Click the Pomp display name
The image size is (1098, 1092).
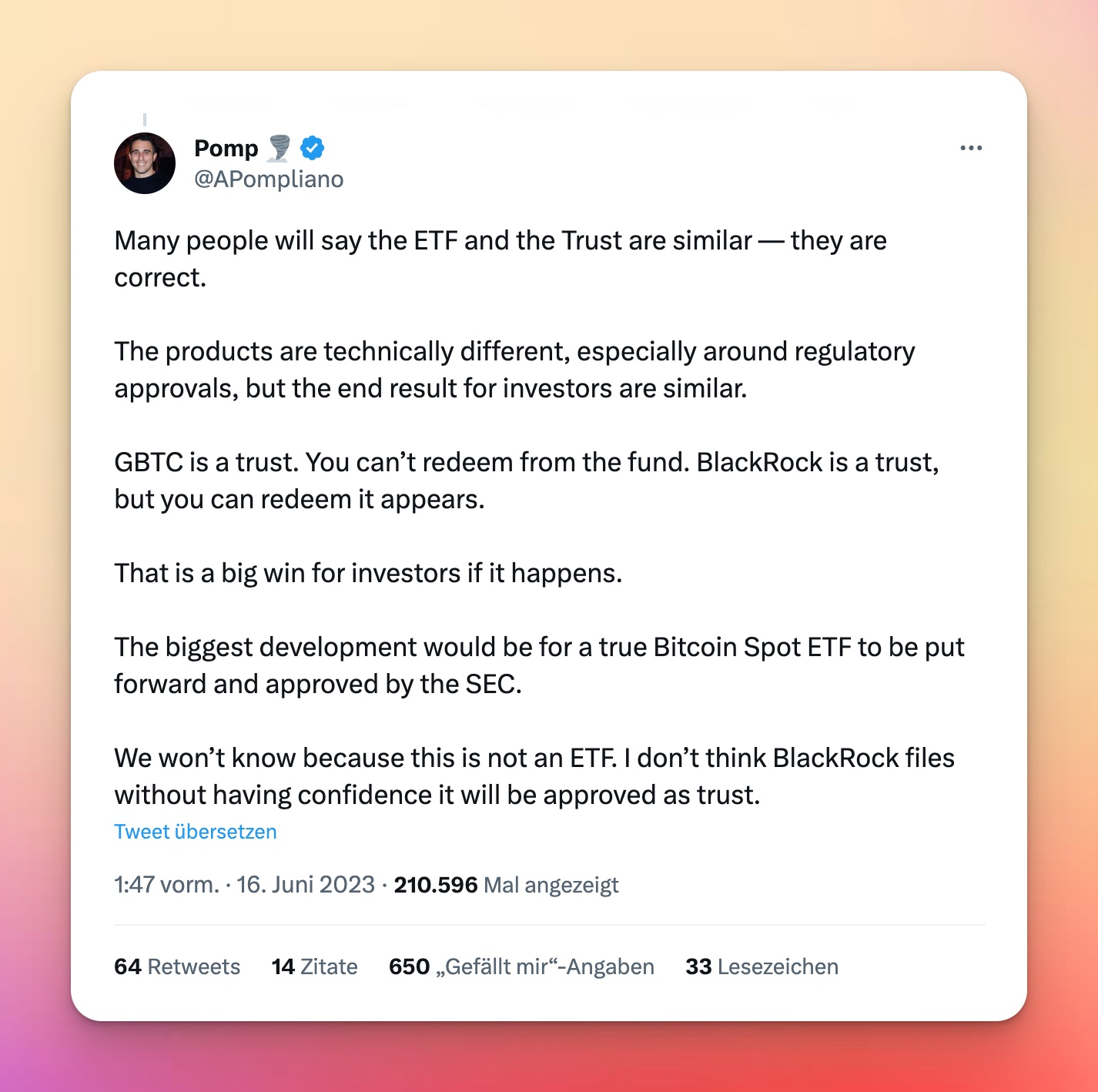pyautogui.click(x=226, y=148)
